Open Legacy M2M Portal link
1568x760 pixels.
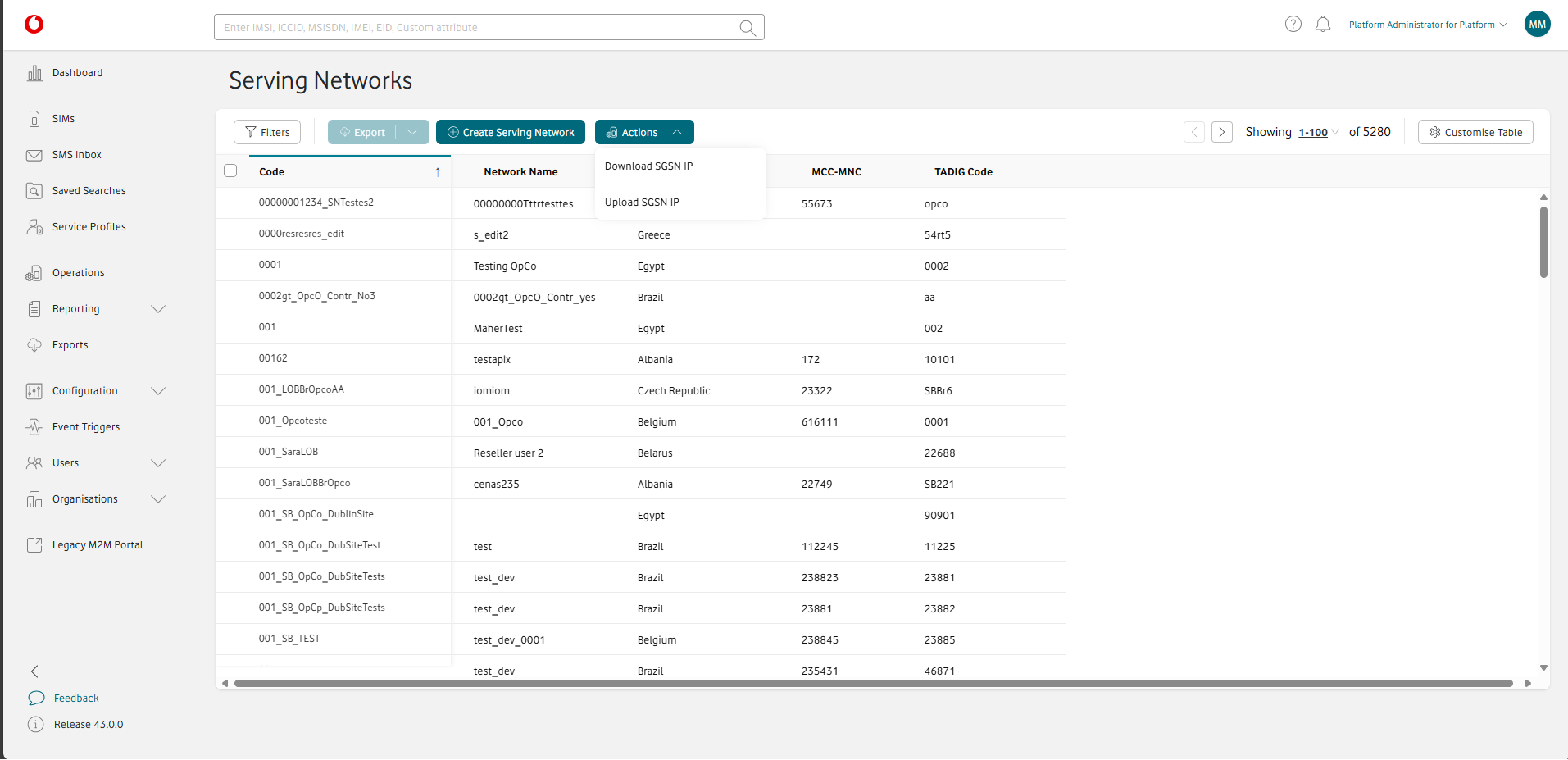pyautogui.click(x=97, y=545)
